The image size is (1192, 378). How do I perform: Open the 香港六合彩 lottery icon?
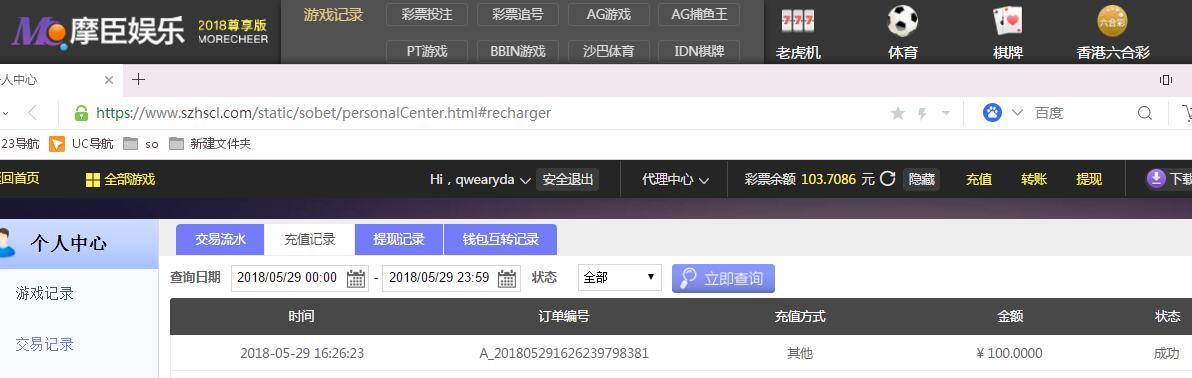point(1112,21)
